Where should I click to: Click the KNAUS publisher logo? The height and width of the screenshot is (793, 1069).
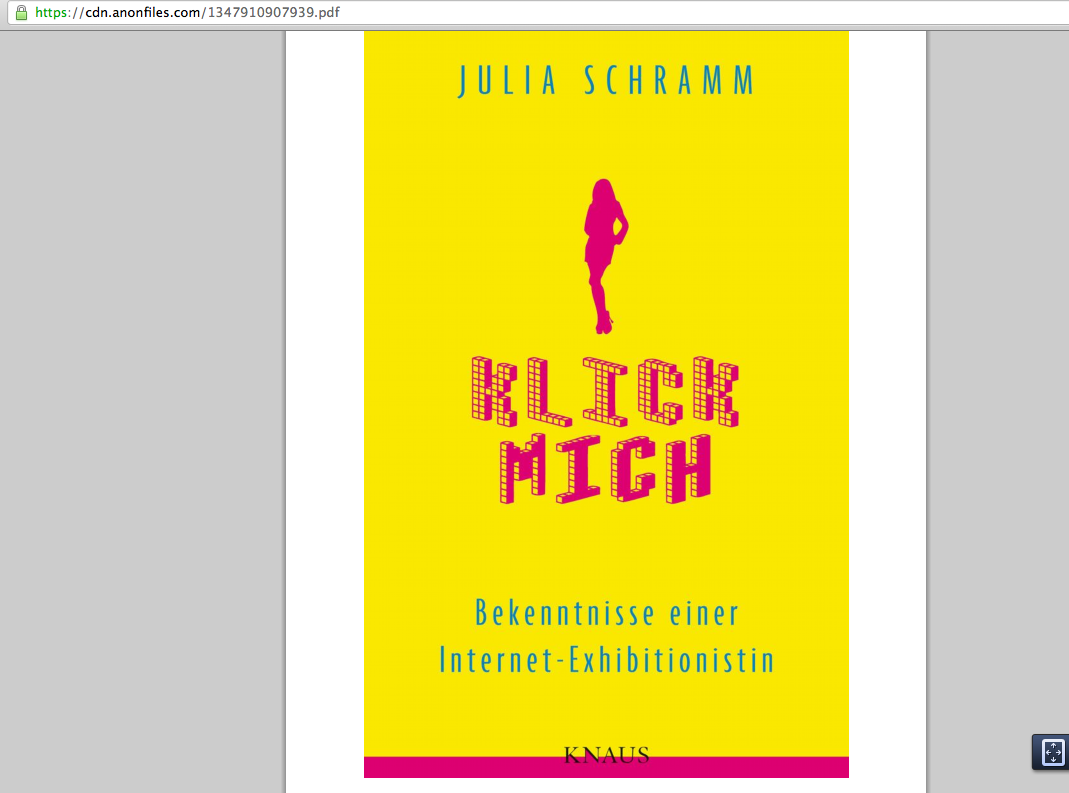coord(606,755)
